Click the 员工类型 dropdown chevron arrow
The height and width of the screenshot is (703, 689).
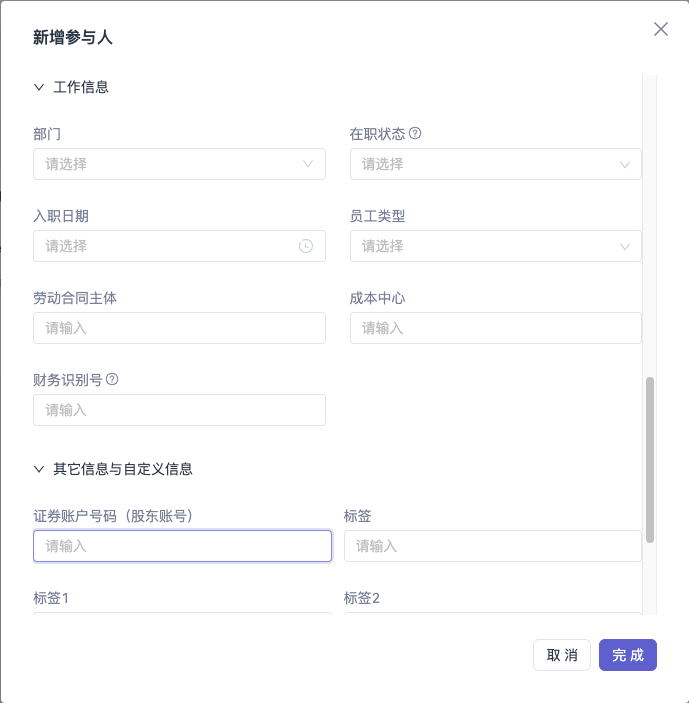point(624,247)
